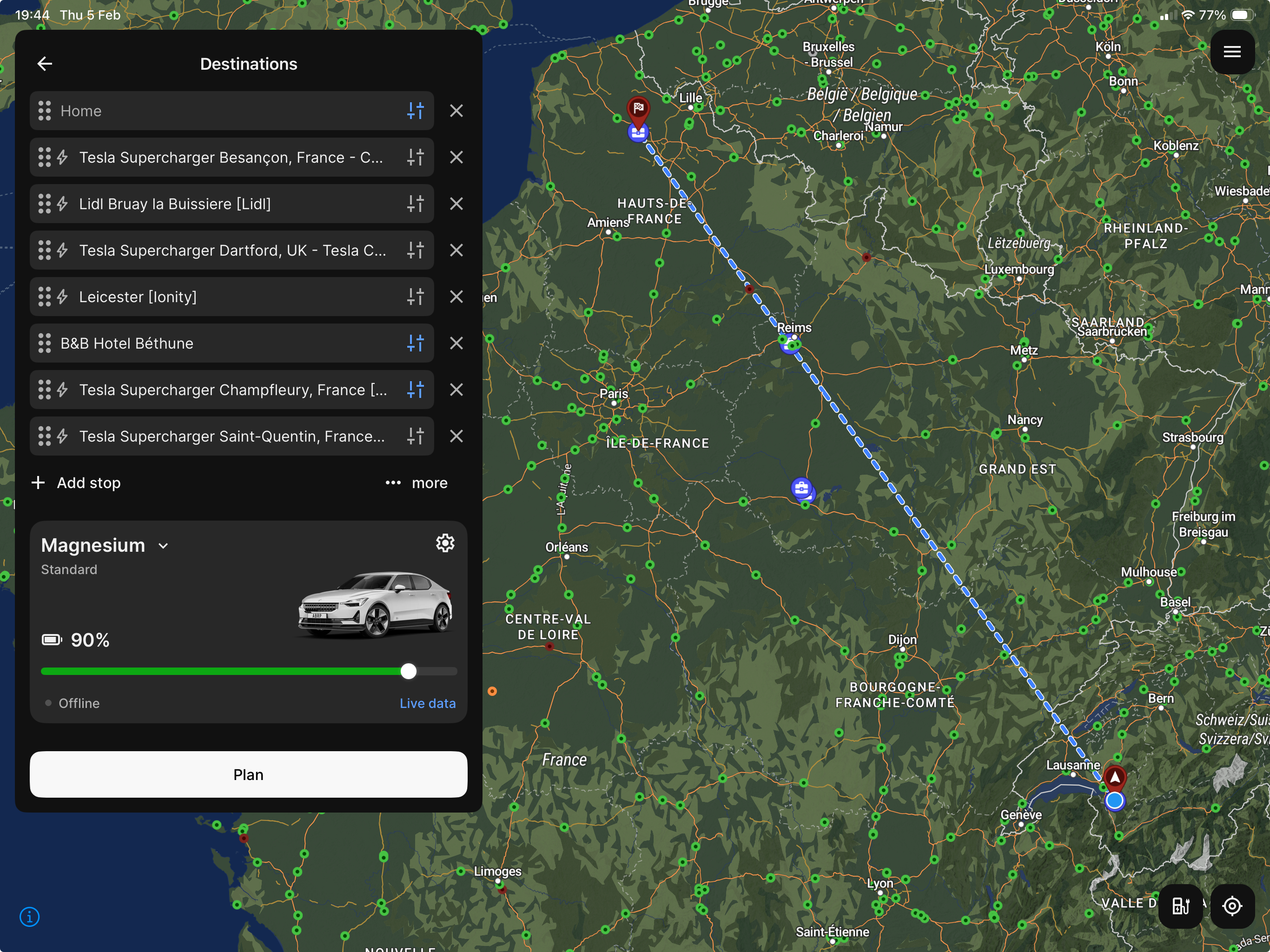The image size is (1270, 952).
Task: Open the Live data link
Action: coord(428,703)
